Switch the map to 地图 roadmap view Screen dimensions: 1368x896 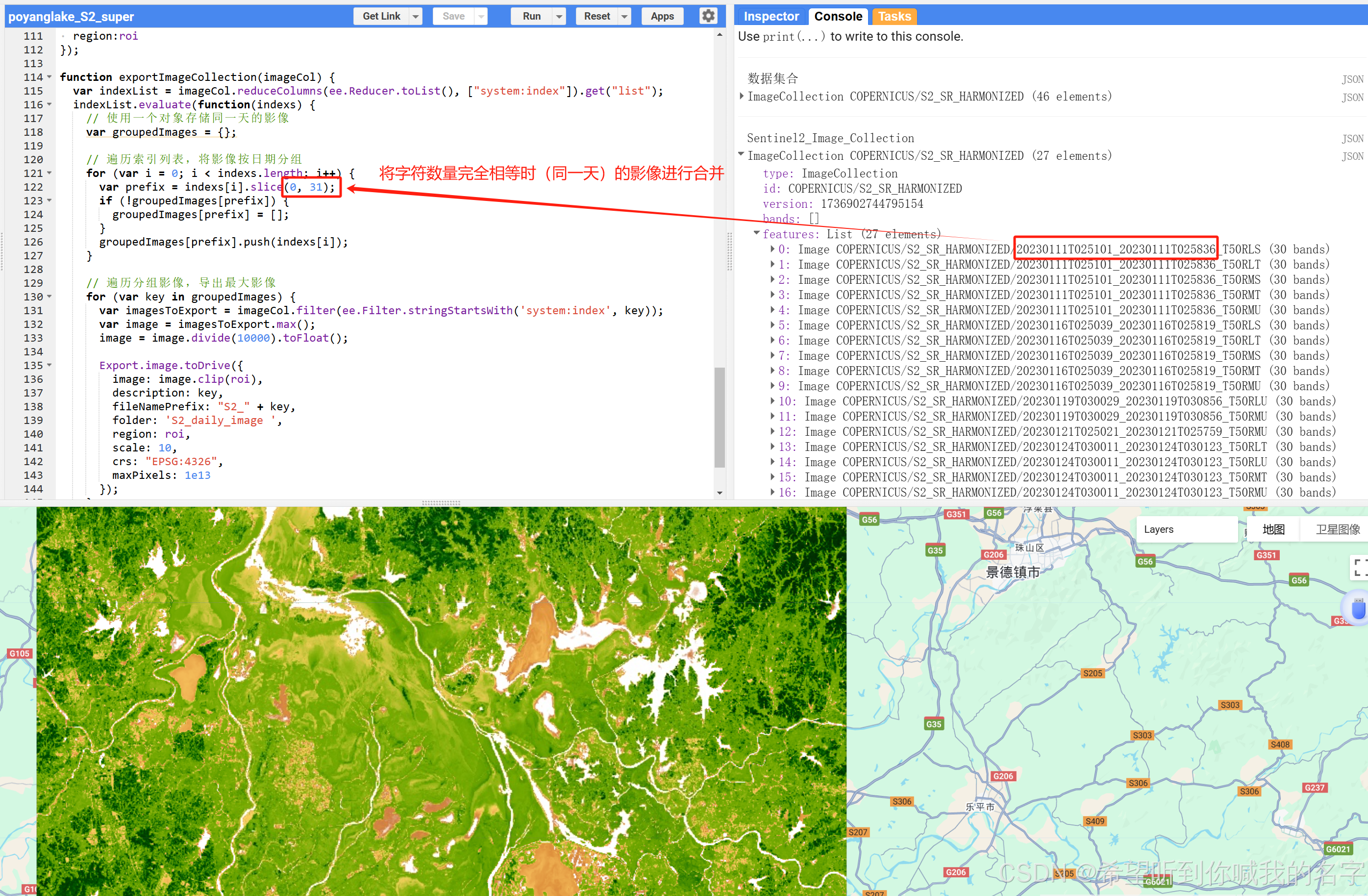(1273, 529)
